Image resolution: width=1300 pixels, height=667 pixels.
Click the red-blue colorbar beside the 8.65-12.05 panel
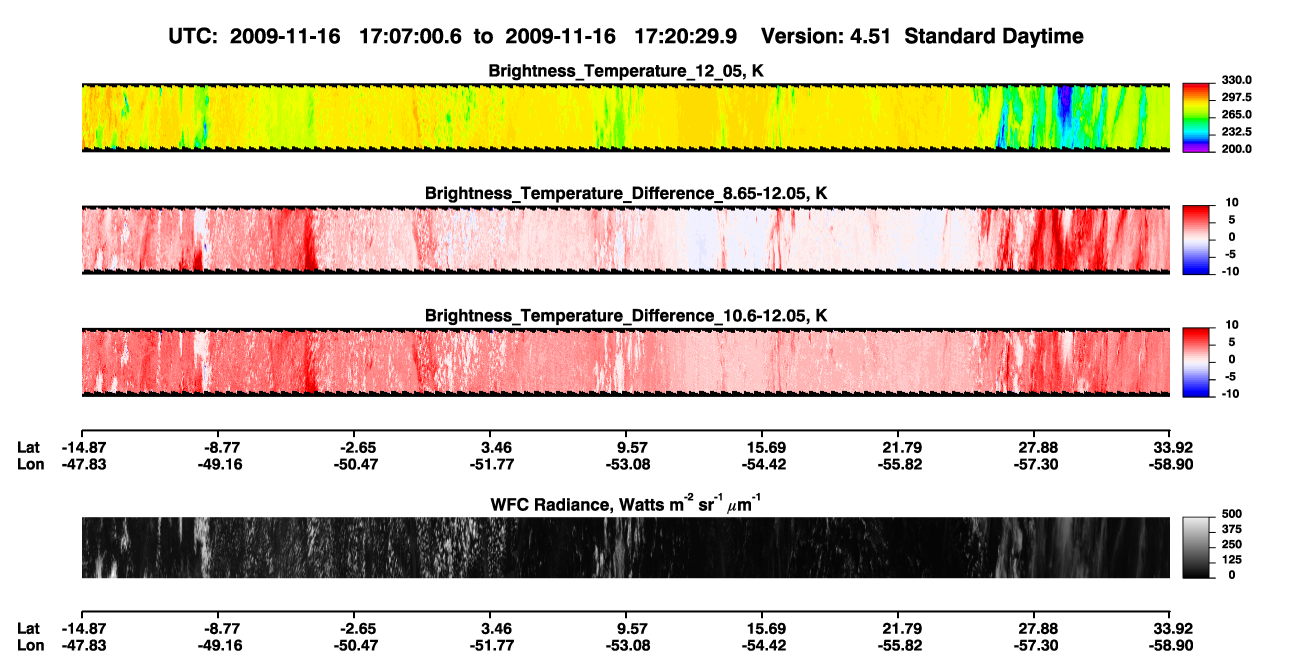1197,239
